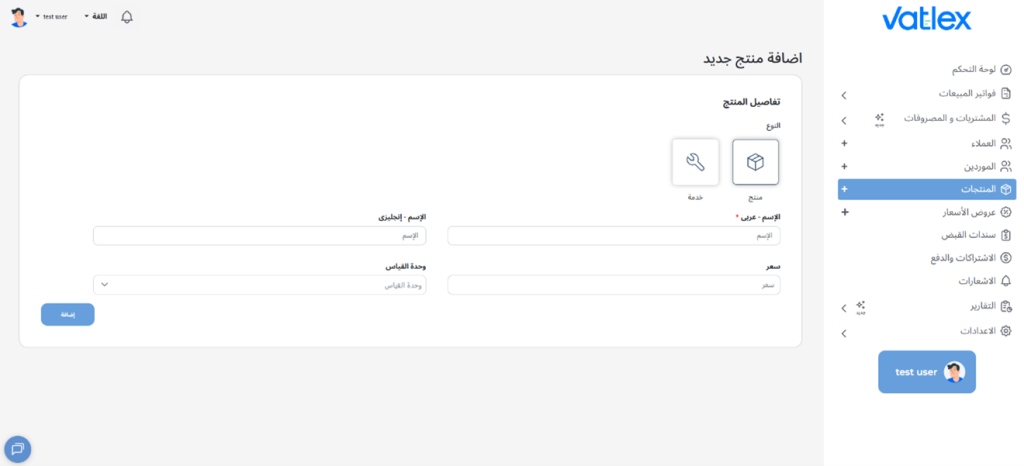This screenshot has height=466, width=1024.
Task: Open the receipt vouchers menu item
Action: pos(965,235)
